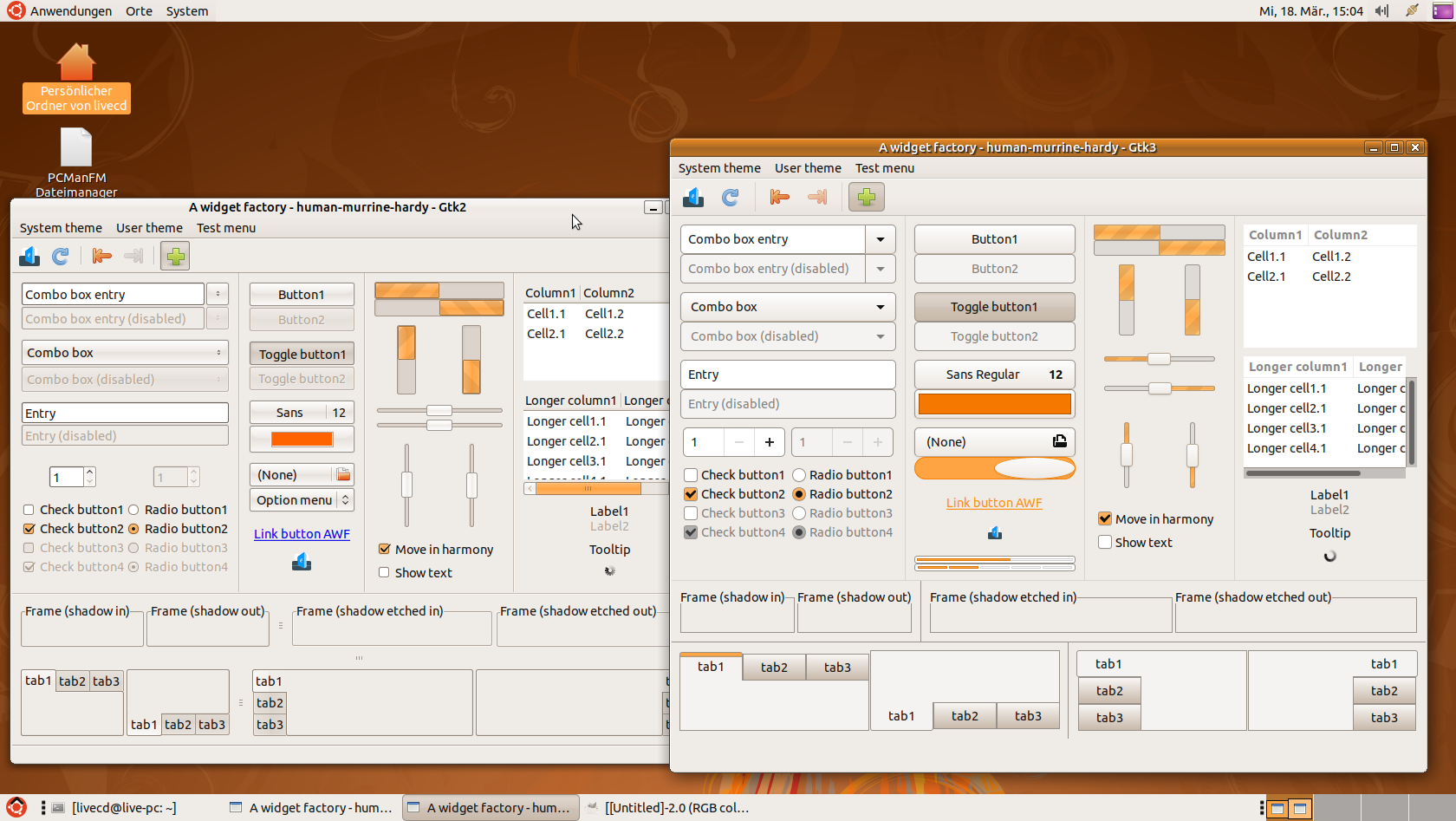
Task: Click the file icon on Gtk3 (None) chooser
Action: click(1059, 441)
